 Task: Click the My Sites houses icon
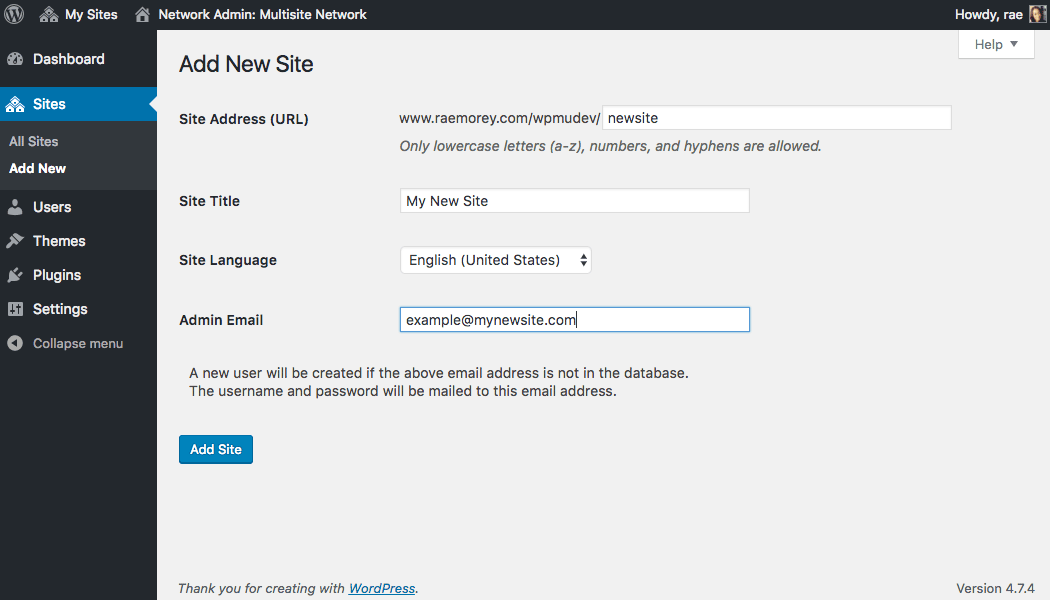pos(49,14)
